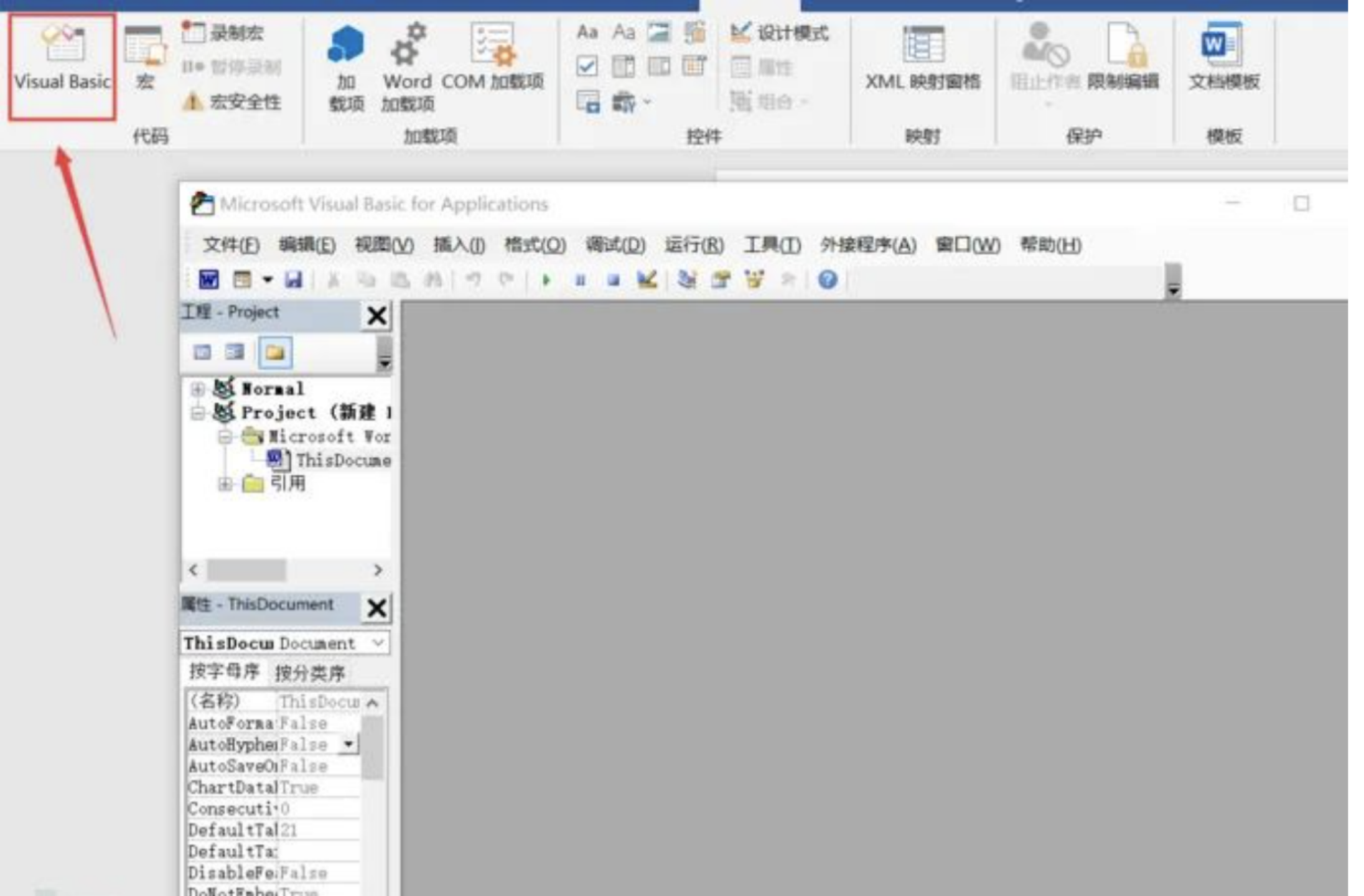Screen dimensions: 1364x896
Task: Open 运行(R) menu in VBA
Action: (x=694, y=245)
